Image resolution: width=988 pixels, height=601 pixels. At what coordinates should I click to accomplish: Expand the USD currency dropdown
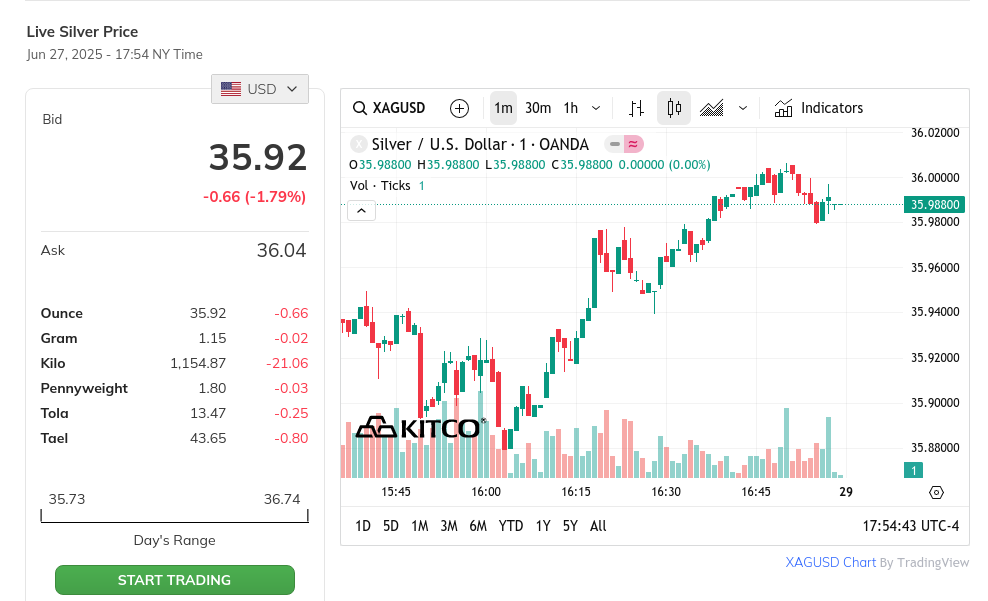click(260, 89)
